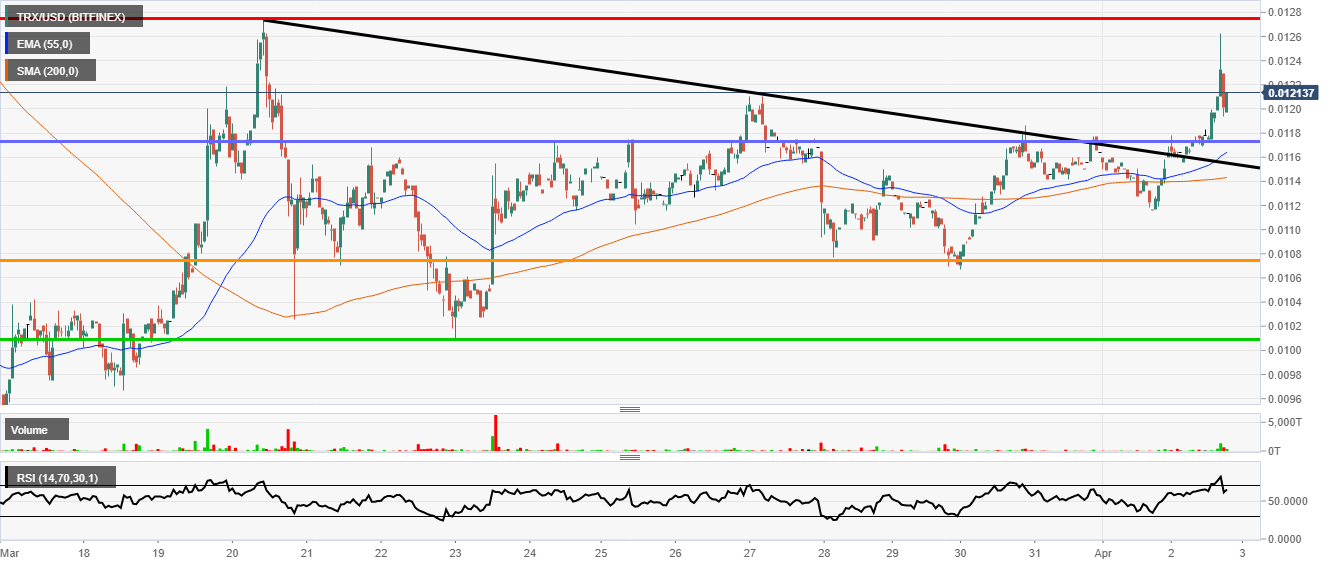Click the TRX/USD (BITFINEX) symbol label
Screen dimensions: 1331x566
pyautogui.click(x=71, y=16)
